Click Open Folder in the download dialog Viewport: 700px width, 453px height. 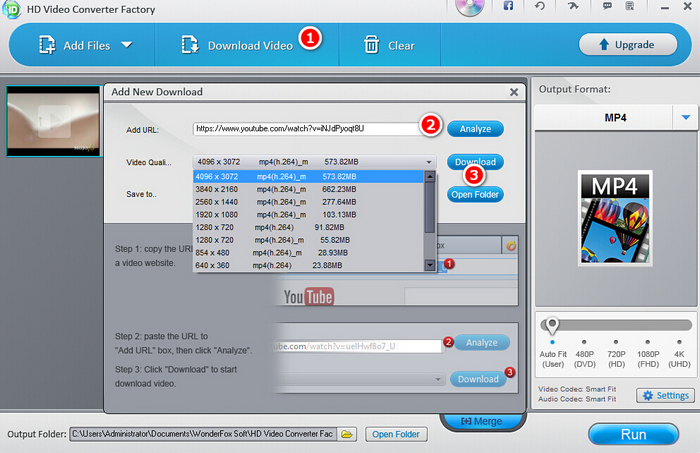(x=475, y=195)
